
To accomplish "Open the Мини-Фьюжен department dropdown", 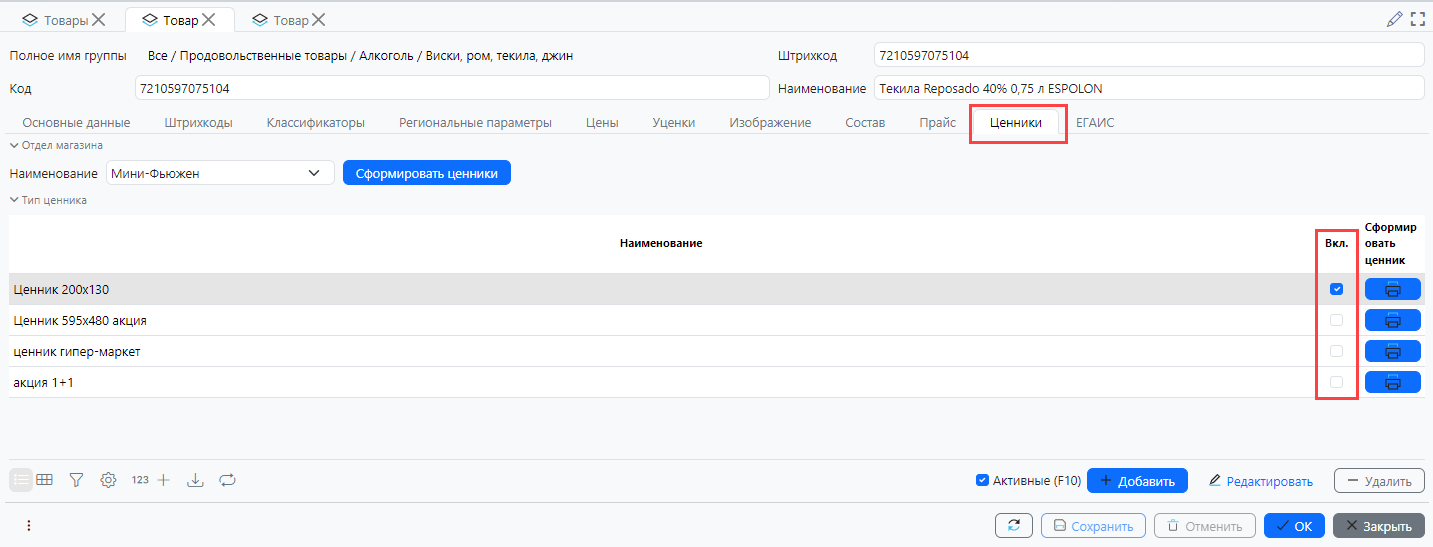I will point(220,173).
